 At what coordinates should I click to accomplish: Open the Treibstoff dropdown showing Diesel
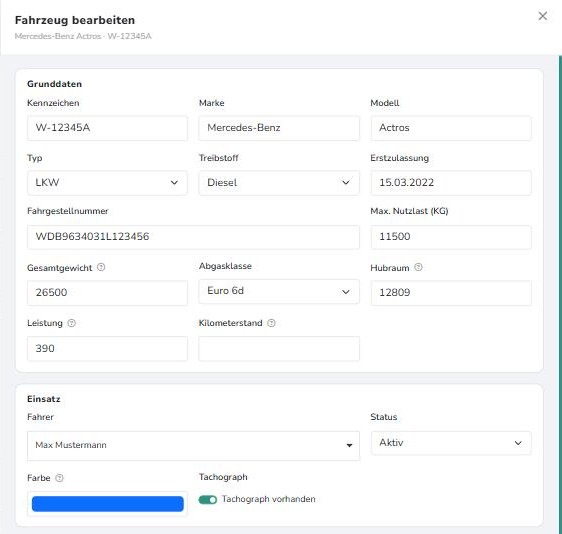tap(279, 183)
